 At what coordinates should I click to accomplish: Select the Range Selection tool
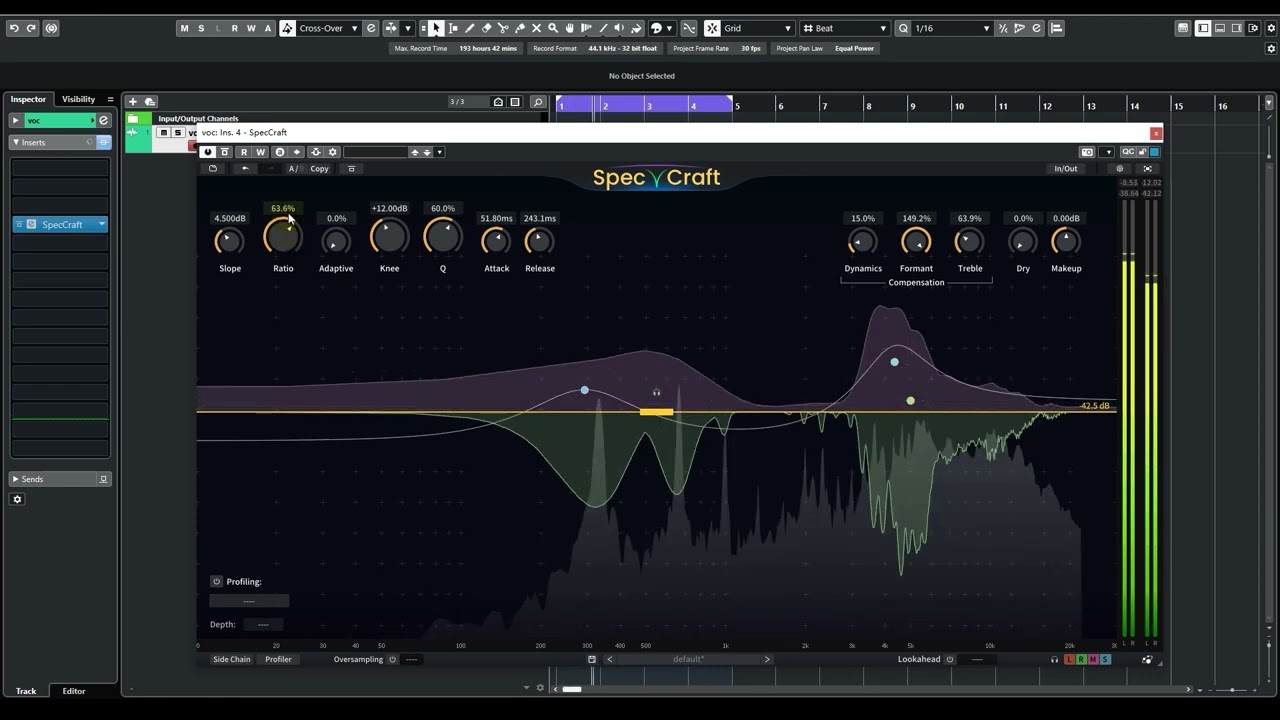click(x=453, y=28)
